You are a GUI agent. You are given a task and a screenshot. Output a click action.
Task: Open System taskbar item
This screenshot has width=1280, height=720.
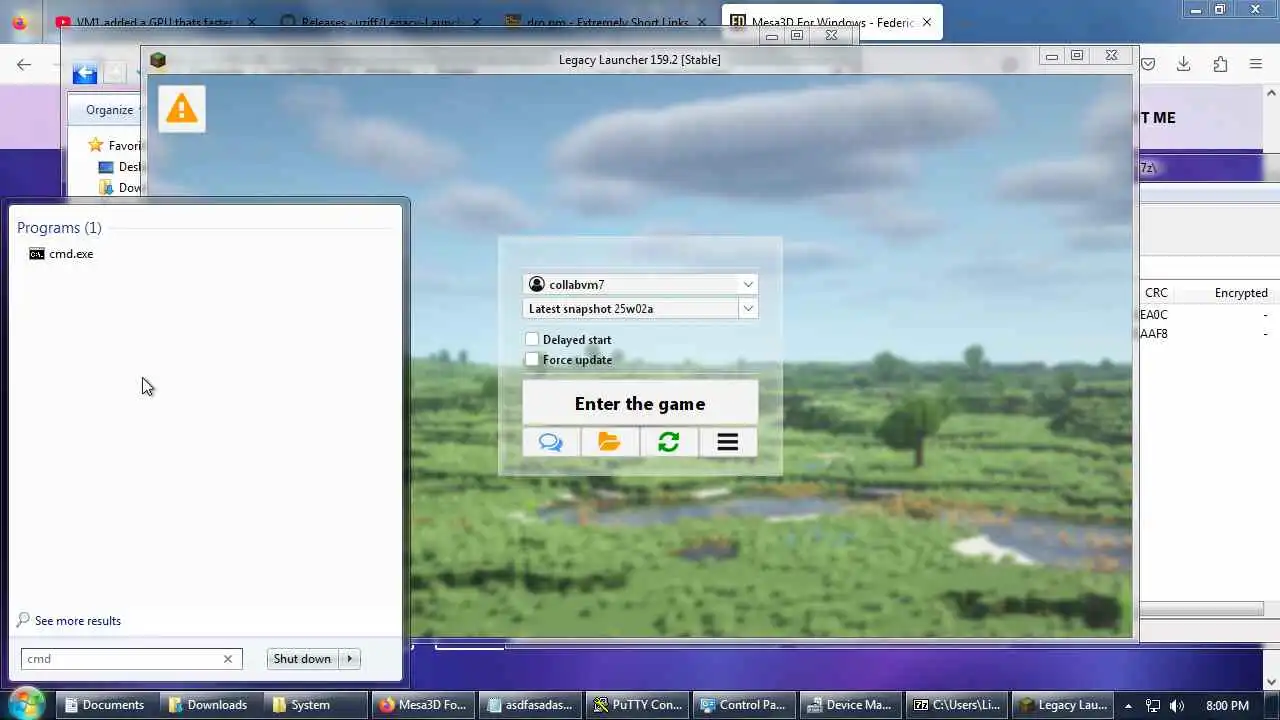point(313,705)
